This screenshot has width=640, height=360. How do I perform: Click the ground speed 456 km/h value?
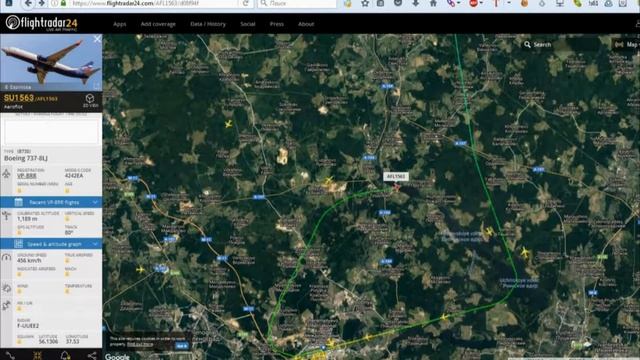coord(29,260)
